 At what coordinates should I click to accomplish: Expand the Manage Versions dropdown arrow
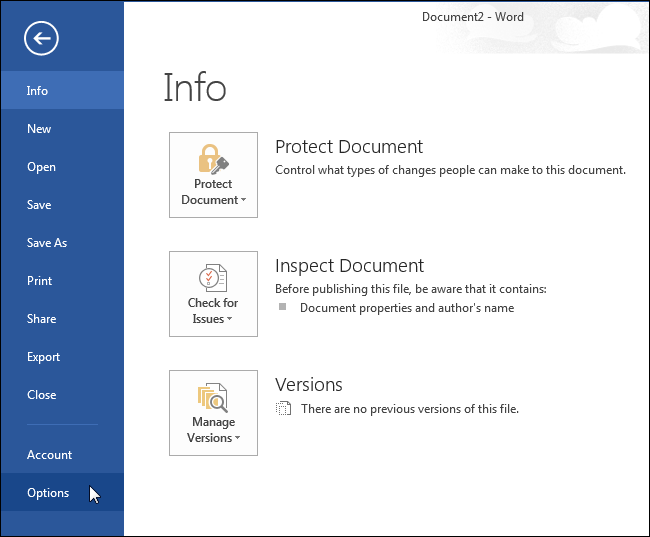tap(237, 439)
